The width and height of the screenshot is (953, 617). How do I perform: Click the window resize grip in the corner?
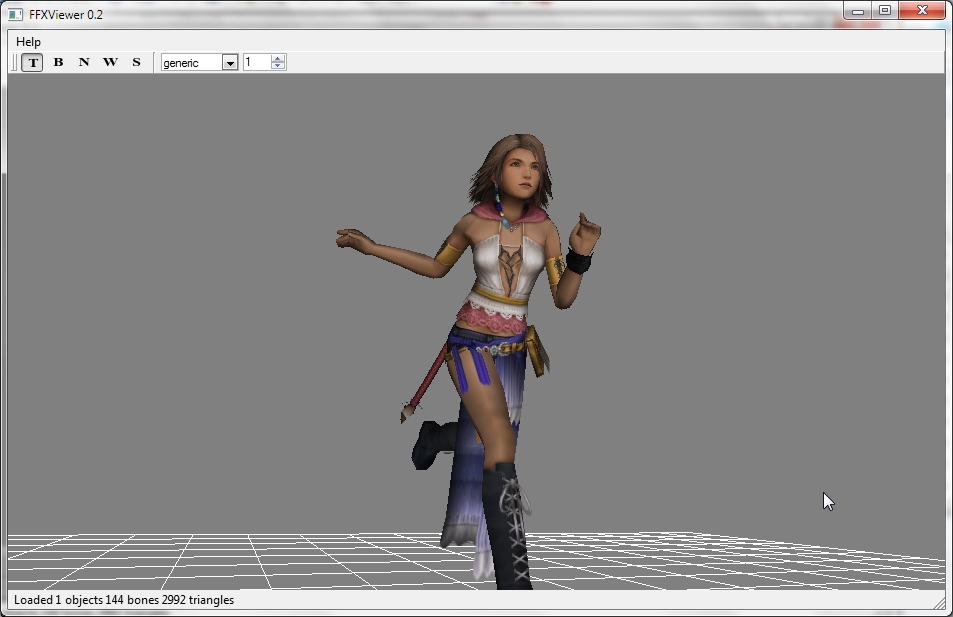pos(939,602)
